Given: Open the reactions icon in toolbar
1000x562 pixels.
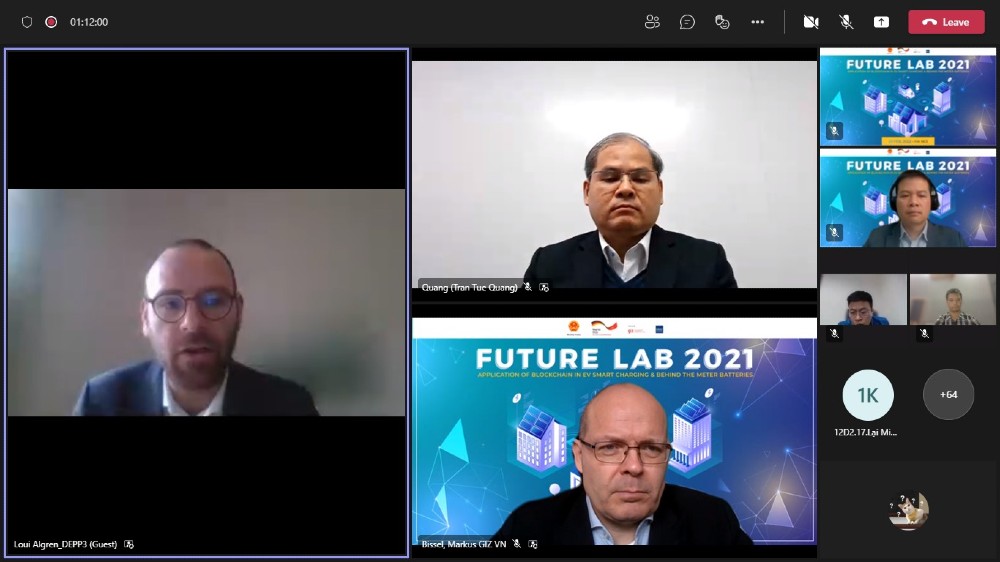Looking at the screenshot, I should click(x=722, y=22).
